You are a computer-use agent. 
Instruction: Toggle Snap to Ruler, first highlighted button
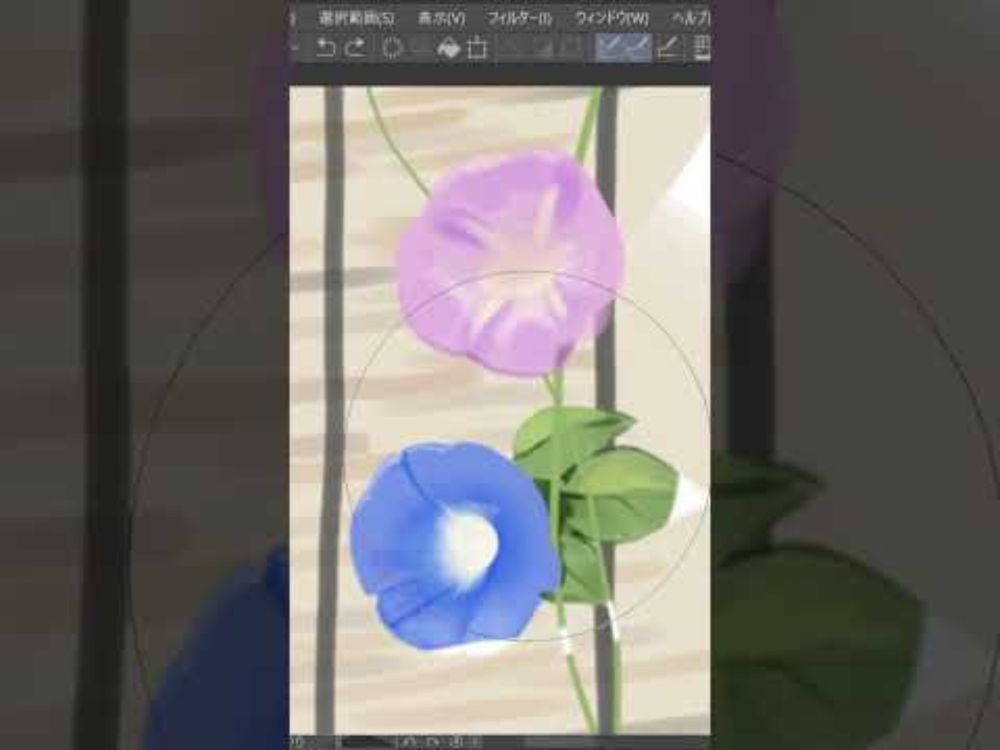(610, 48)
